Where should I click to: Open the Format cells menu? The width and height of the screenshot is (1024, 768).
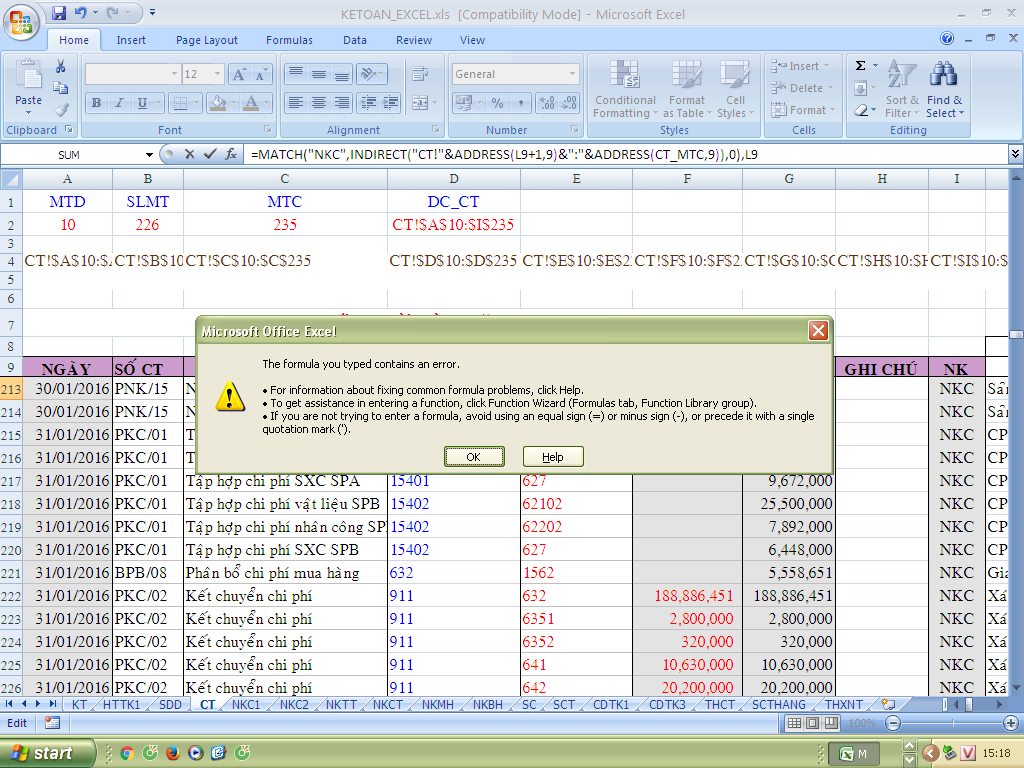tap(803, 110)
